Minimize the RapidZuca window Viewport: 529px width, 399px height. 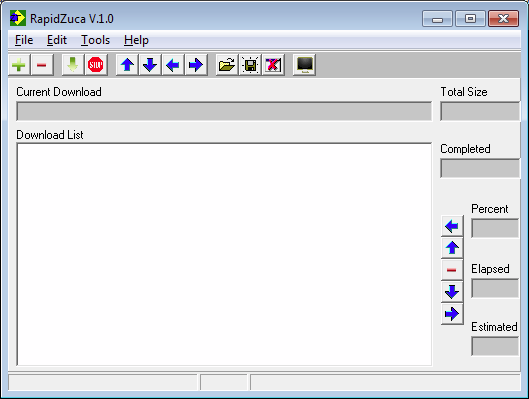437,19
